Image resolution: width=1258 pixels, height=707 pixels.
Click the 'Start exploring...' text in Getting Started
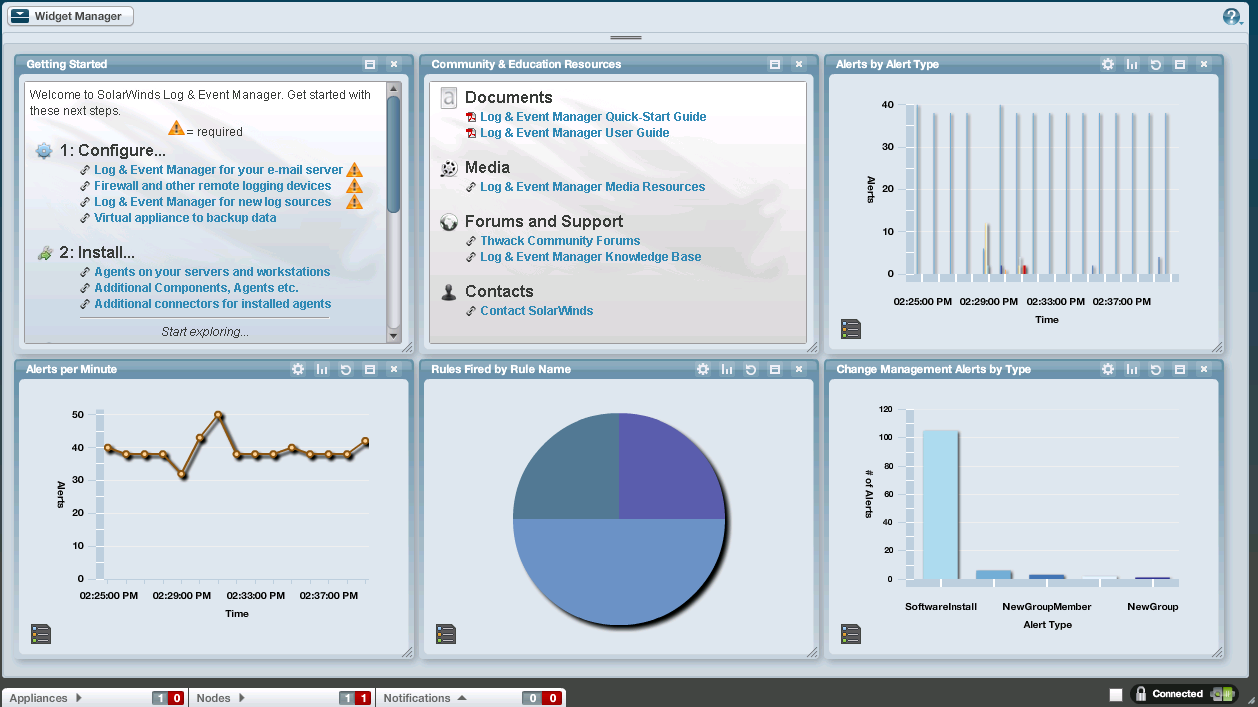tap(205, 332)
